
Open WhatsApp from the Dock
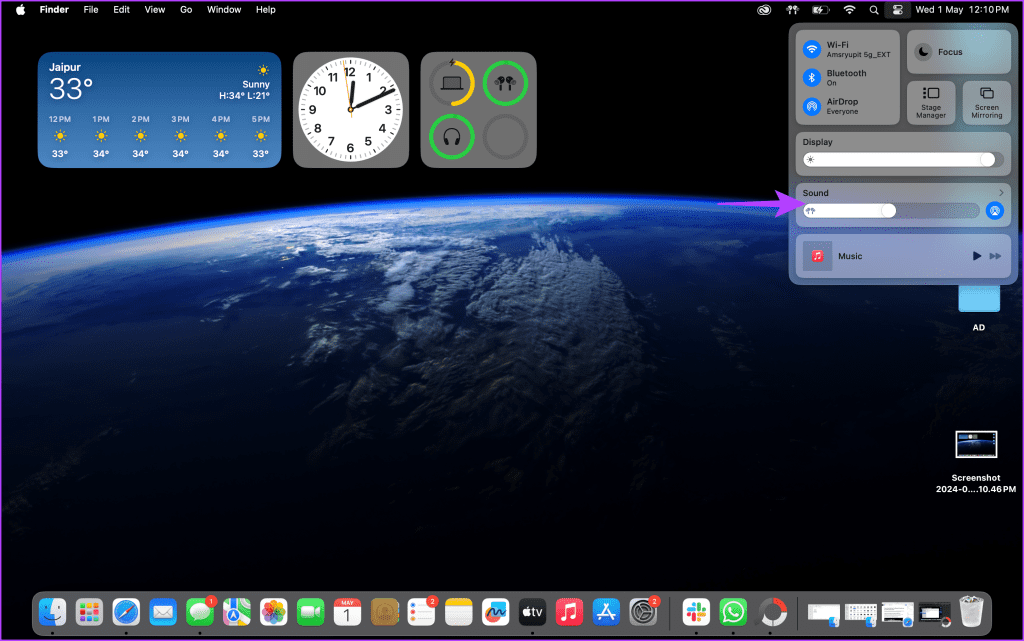pos(733,612)
